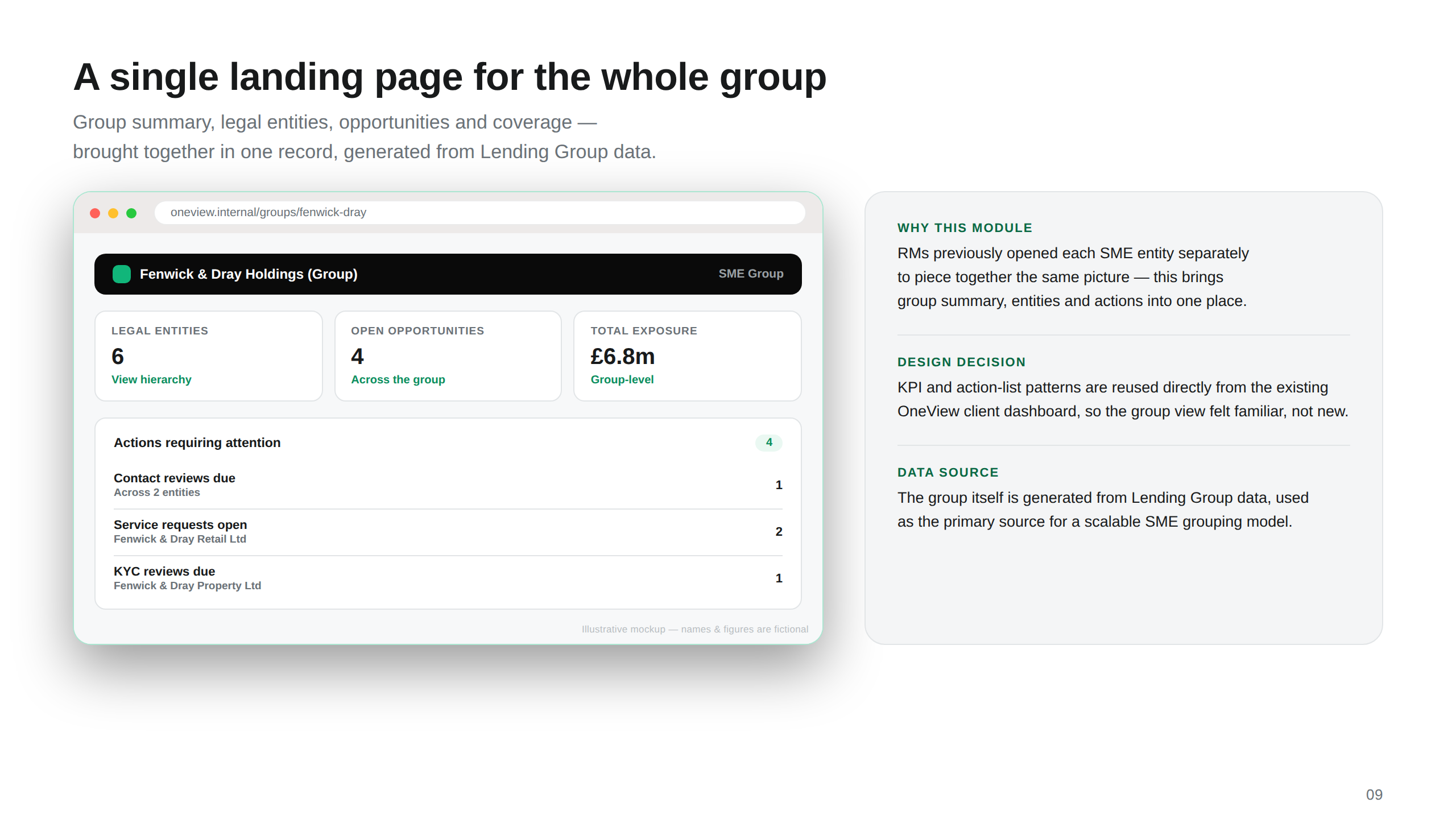Image resolution: width=1456 pixels, height=819 pixels.
Task: Click the Open Opportunities value 4
Action: pyautogui.click(x=357, y=357)
